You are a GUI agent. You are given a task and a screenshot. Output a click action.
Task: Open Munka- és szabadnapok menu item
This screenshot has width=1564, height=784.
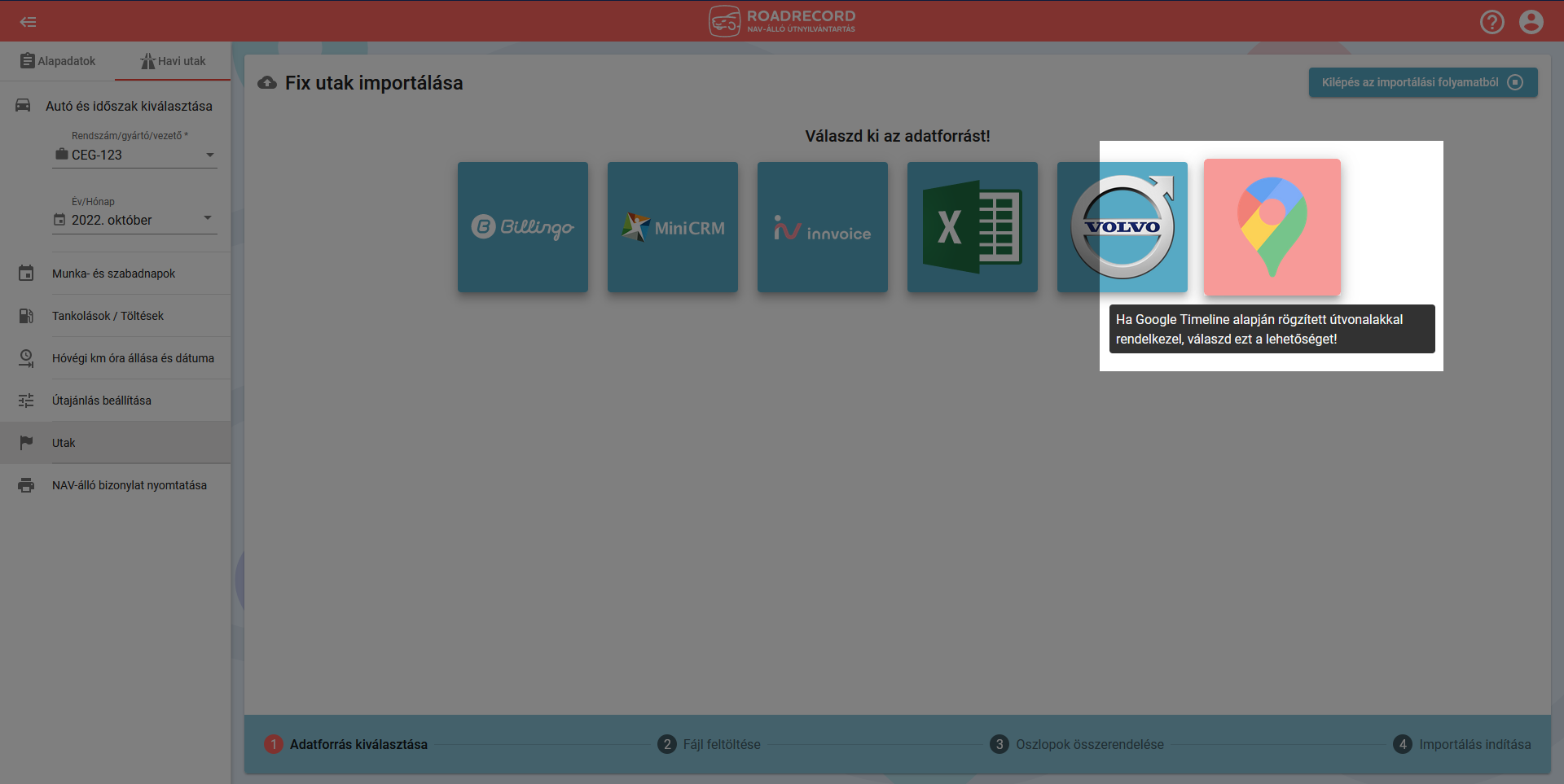click(115, 274)
